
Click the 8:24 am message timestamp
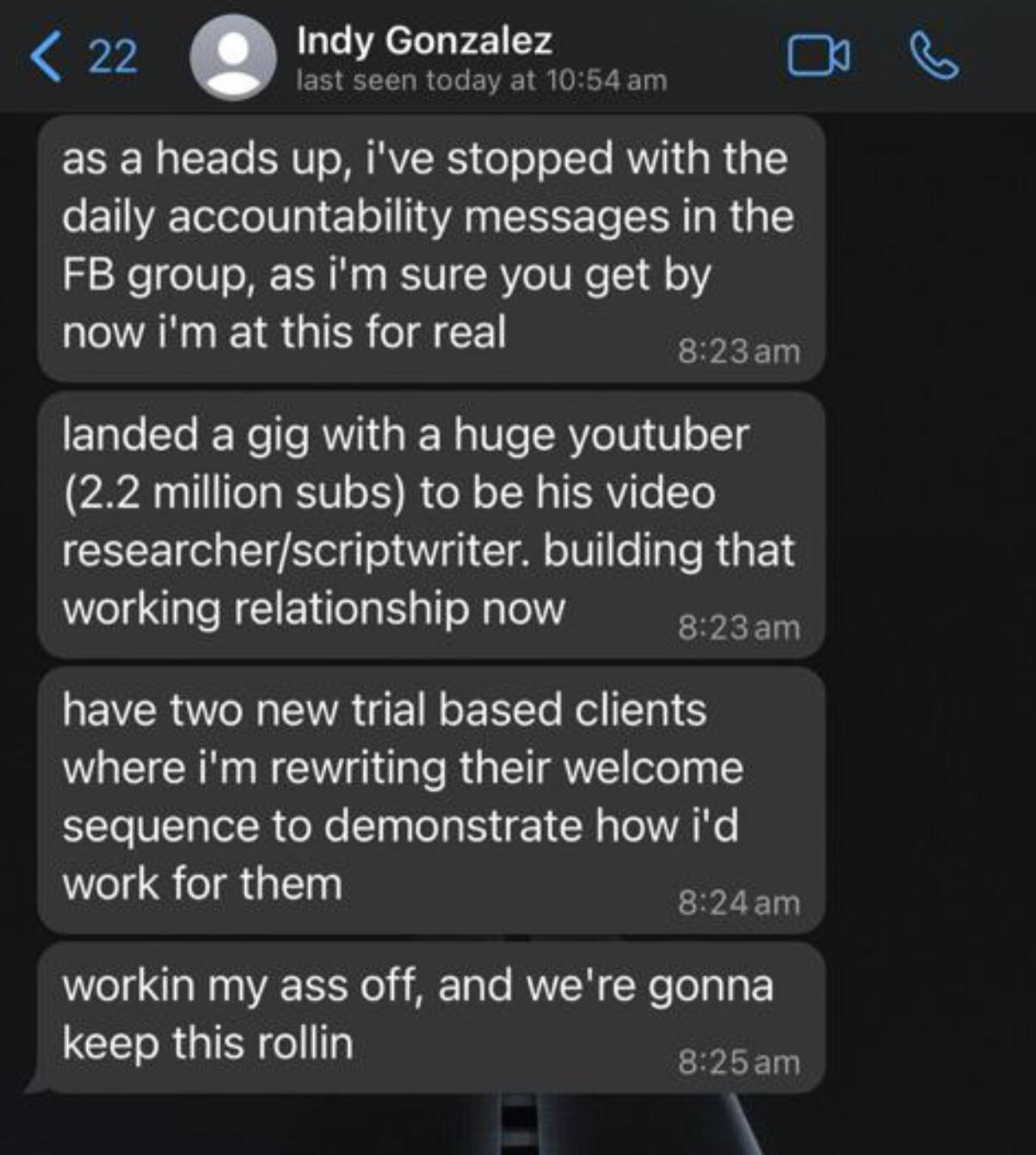pyautogui.click(x=738, y=903)
